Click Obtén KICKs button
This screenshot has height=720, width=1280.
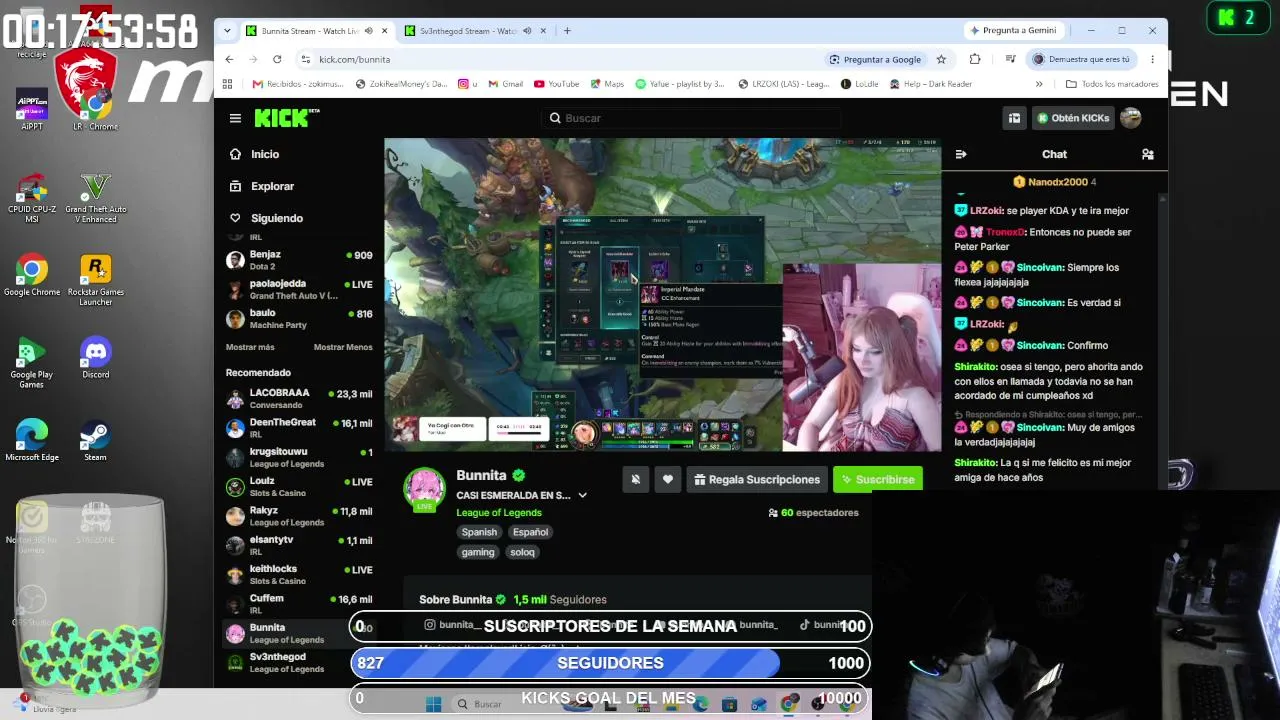click(x=1073, y=118)
